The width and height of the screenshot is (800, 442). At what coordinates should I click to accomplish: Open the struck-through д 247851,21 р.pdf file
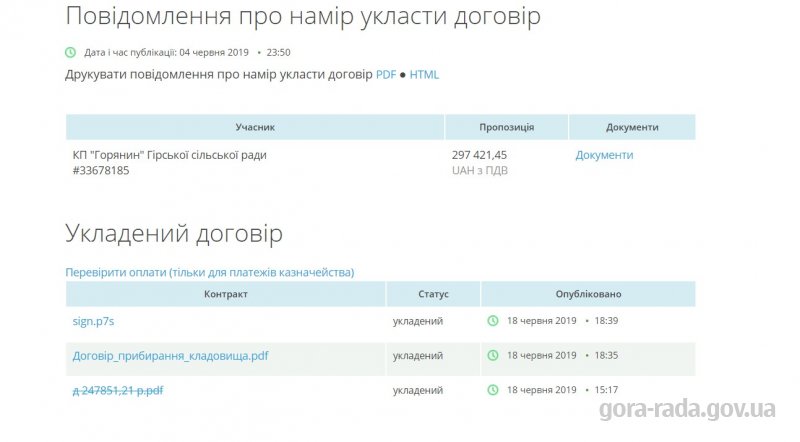click(x=118, y=390)
